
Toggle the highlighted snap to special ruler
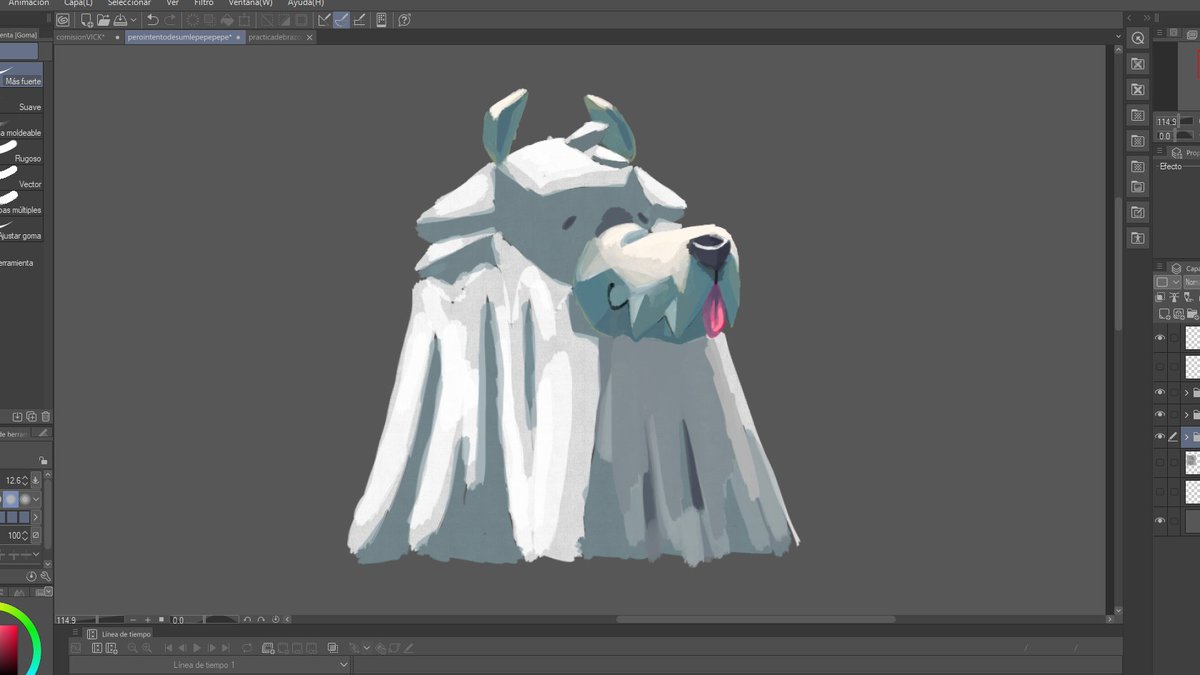(342, 19)
